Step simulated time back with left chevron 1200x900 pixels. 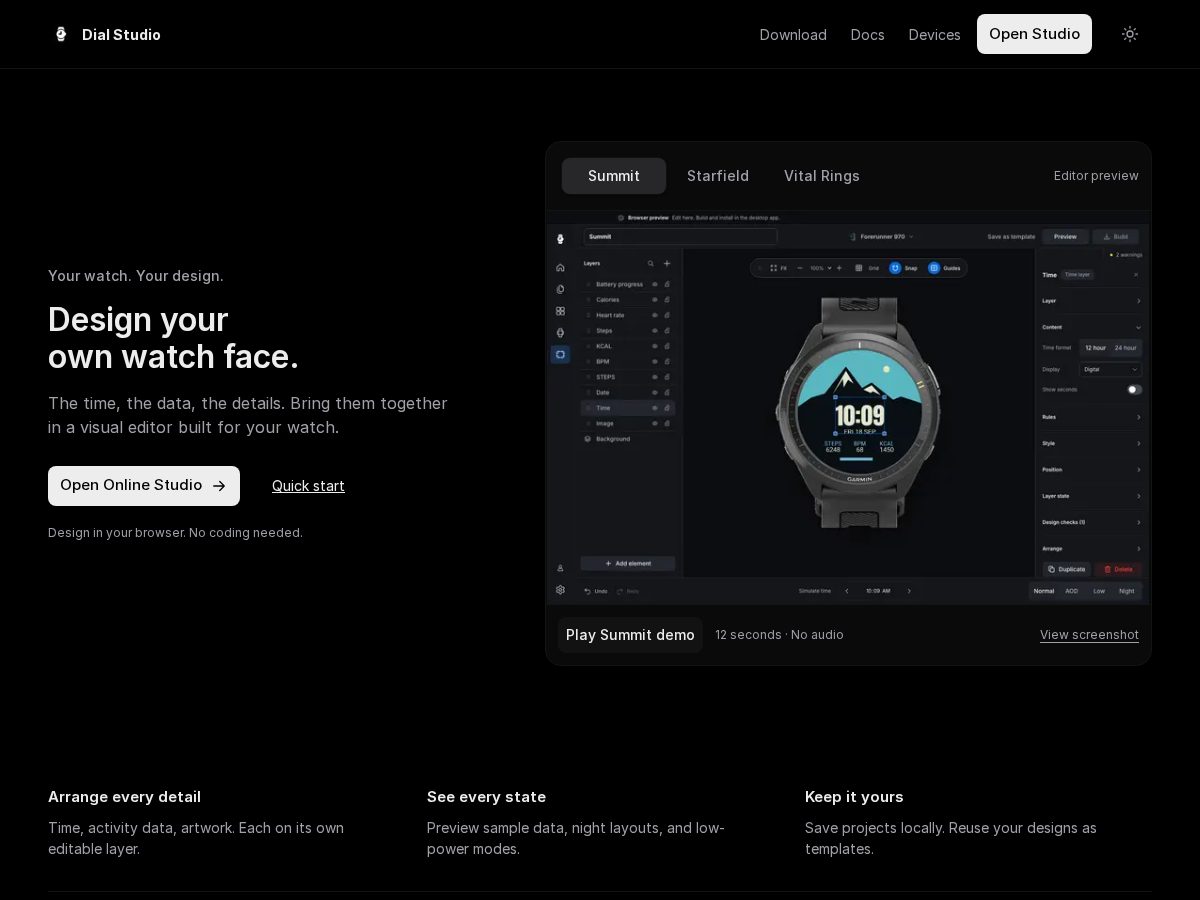(x=847, y=591)
